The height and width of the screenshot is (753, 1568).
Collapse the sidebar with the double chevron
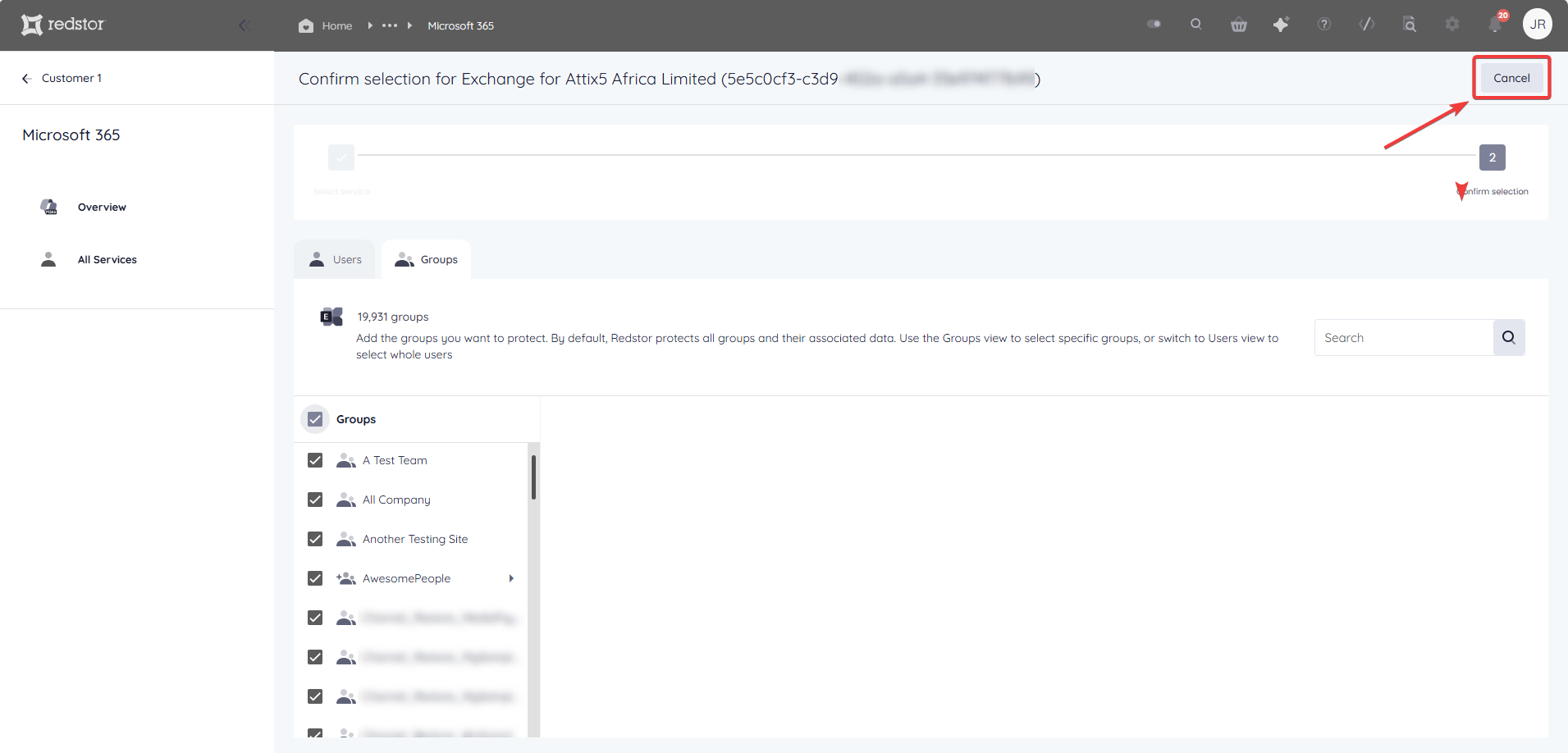pos(244,25)
